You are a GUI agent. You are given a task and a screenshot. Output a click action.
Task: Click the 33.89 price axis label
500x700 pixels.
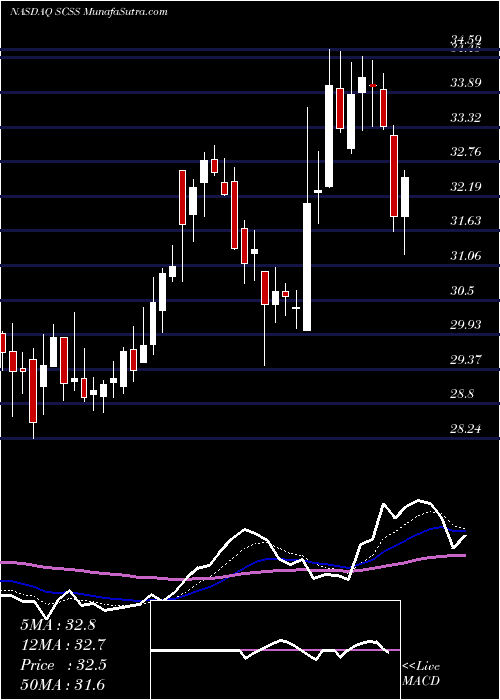[466, 83]
